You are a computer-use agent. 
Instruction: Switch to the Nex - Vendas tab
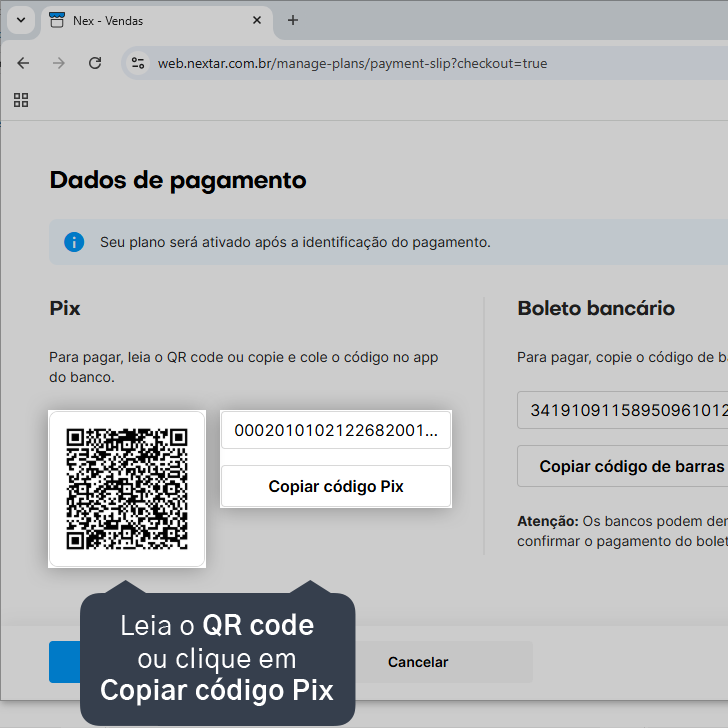pos(157,21)
